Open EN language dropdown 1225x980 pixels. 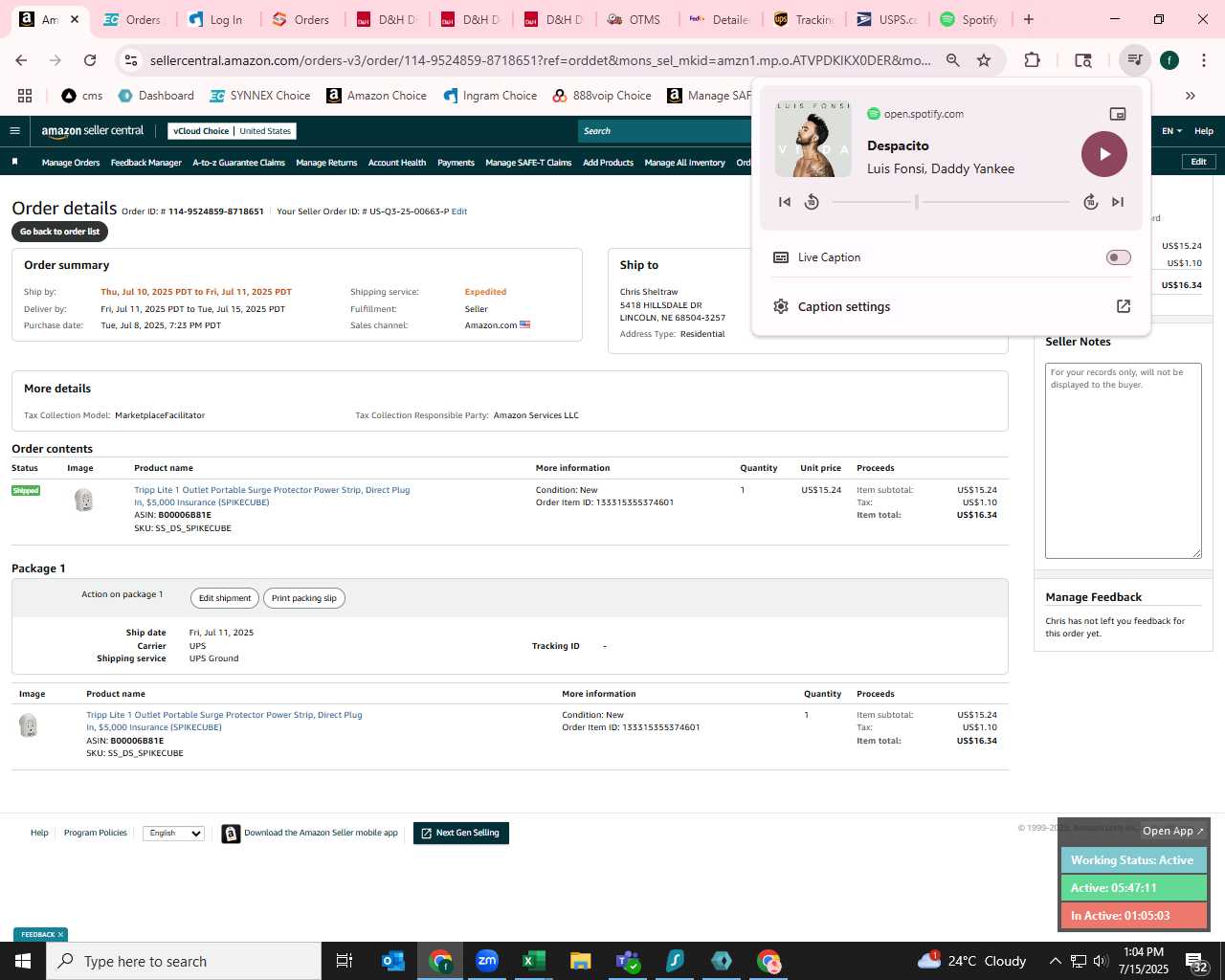(1171, 131)
